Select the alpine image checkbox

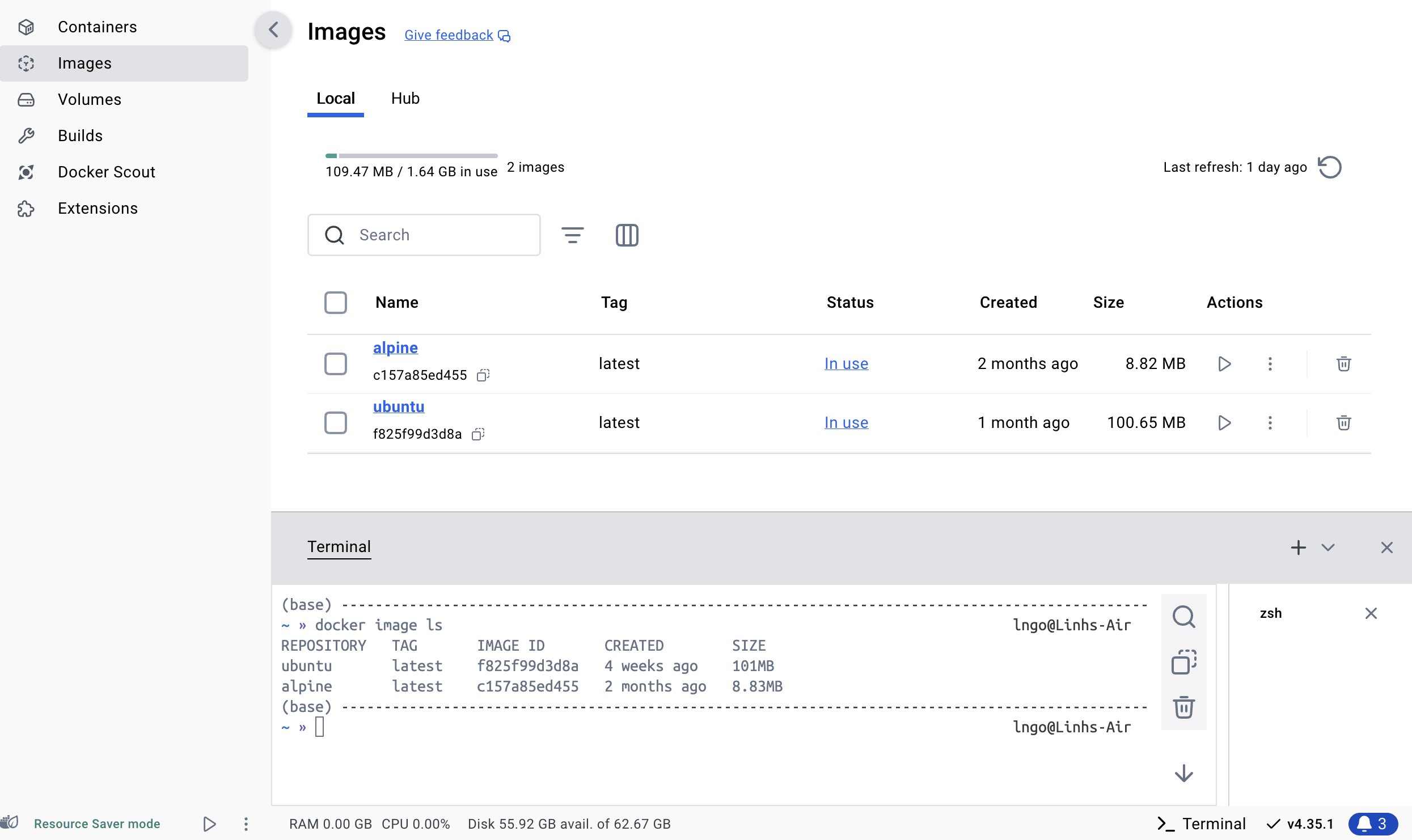click(336, 363)
